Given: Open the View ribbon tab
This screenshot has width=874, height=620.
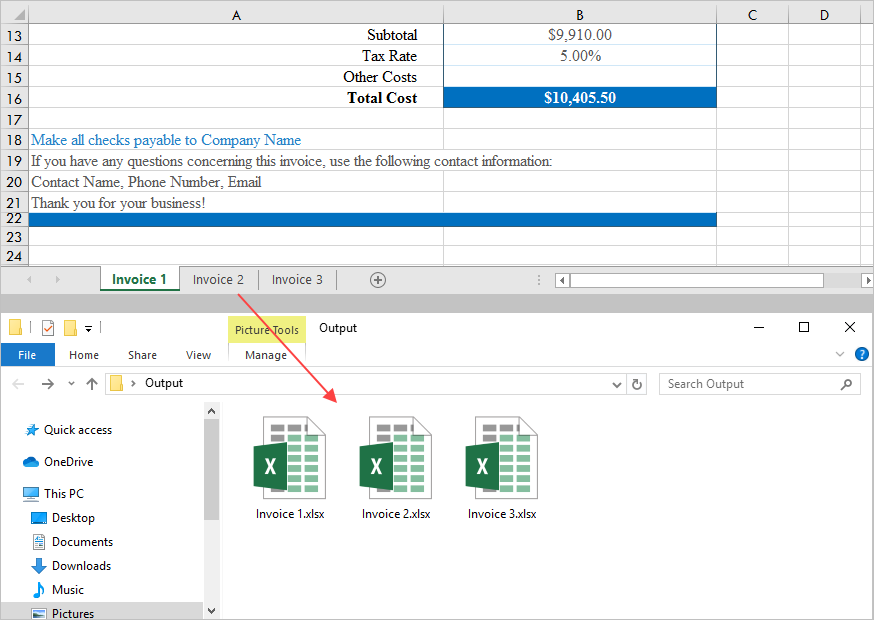Looking at the screenshot, I should [198, 354].
